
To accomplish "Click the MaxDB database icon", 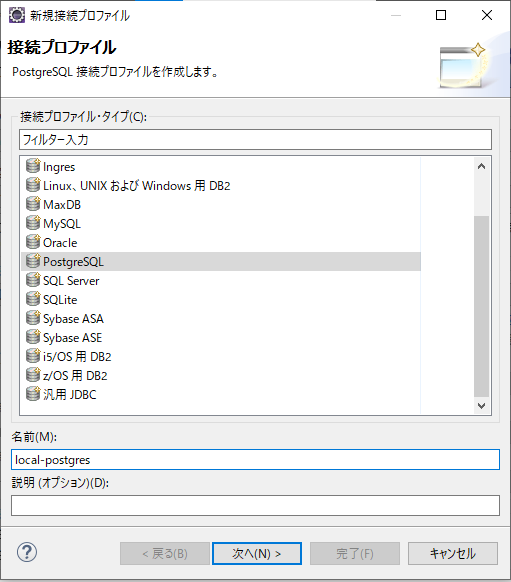I will (33, 204).
